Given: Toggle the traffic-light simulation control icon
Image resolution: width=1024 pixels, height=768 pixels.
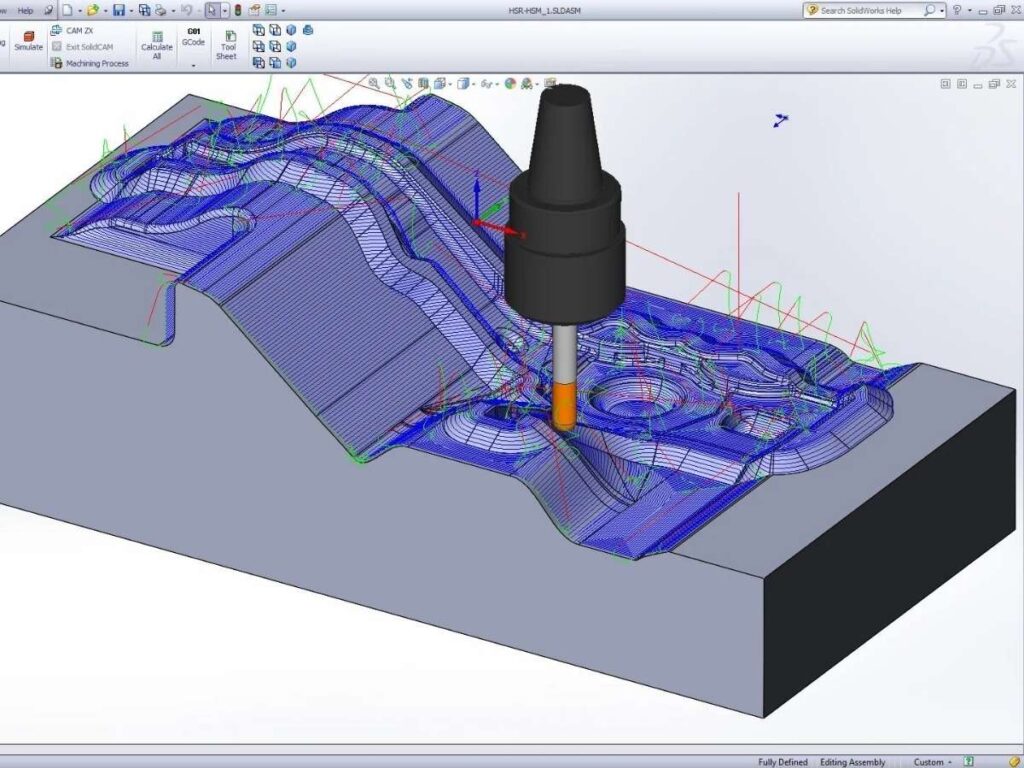Looking at the screenshot, I should (237, 11).
